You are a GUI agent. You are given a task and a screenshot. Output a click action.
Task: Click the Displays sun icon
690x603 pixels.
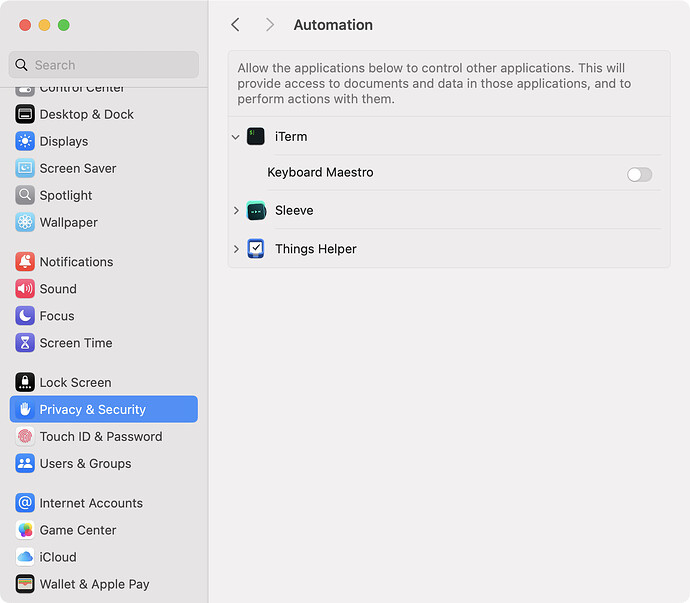(25, 141)
